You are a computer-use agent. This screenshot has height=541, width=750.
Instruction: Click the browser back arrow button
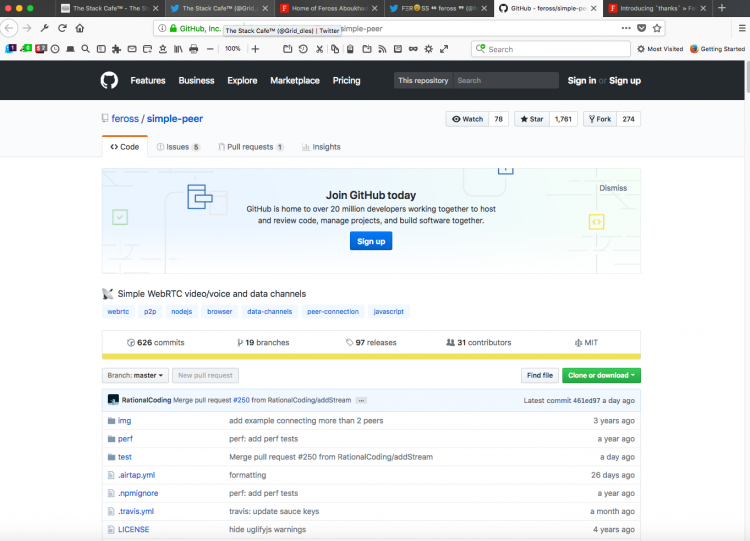tap(9, 28)
